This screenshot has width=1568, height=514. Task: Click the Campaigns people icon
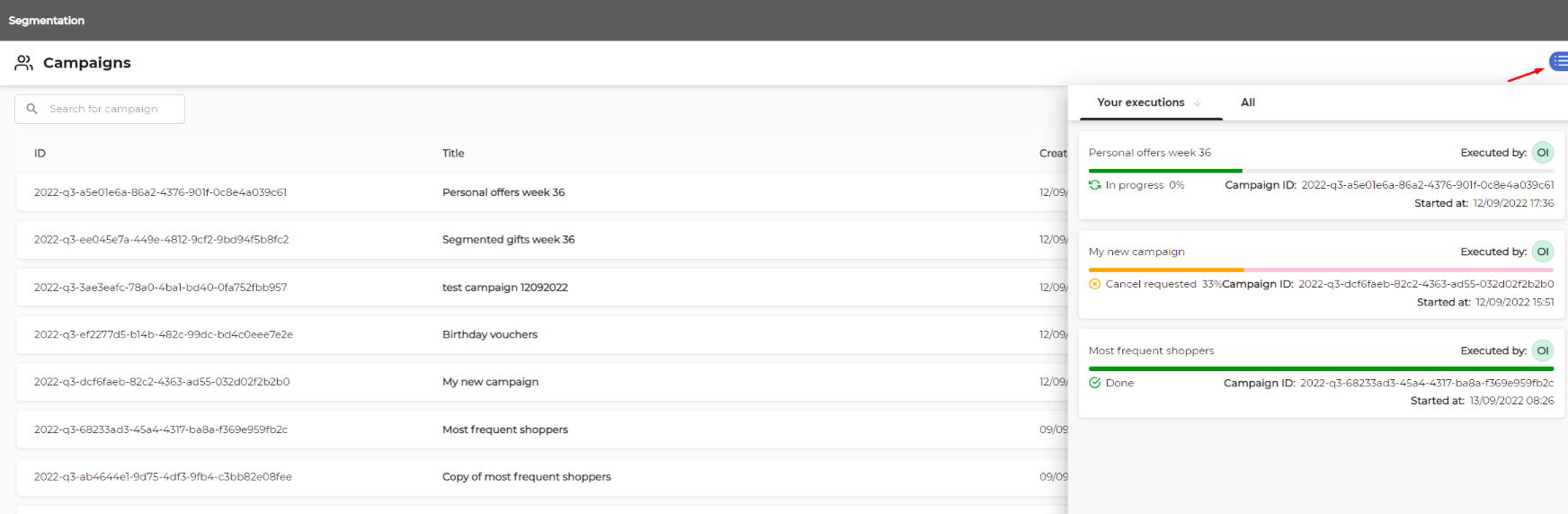click(24, 63)
